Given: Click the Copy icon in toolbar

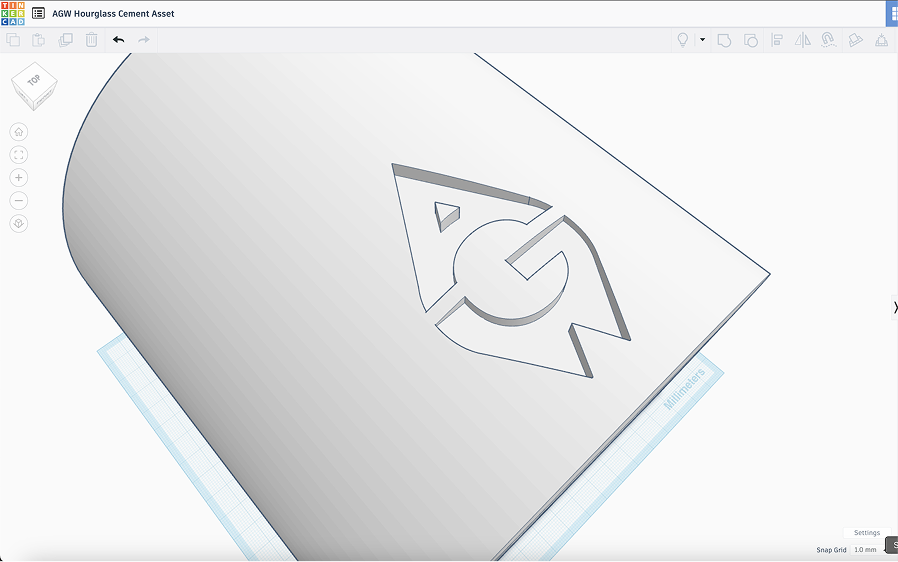Looking at the screenshot, I should point(13,40).
